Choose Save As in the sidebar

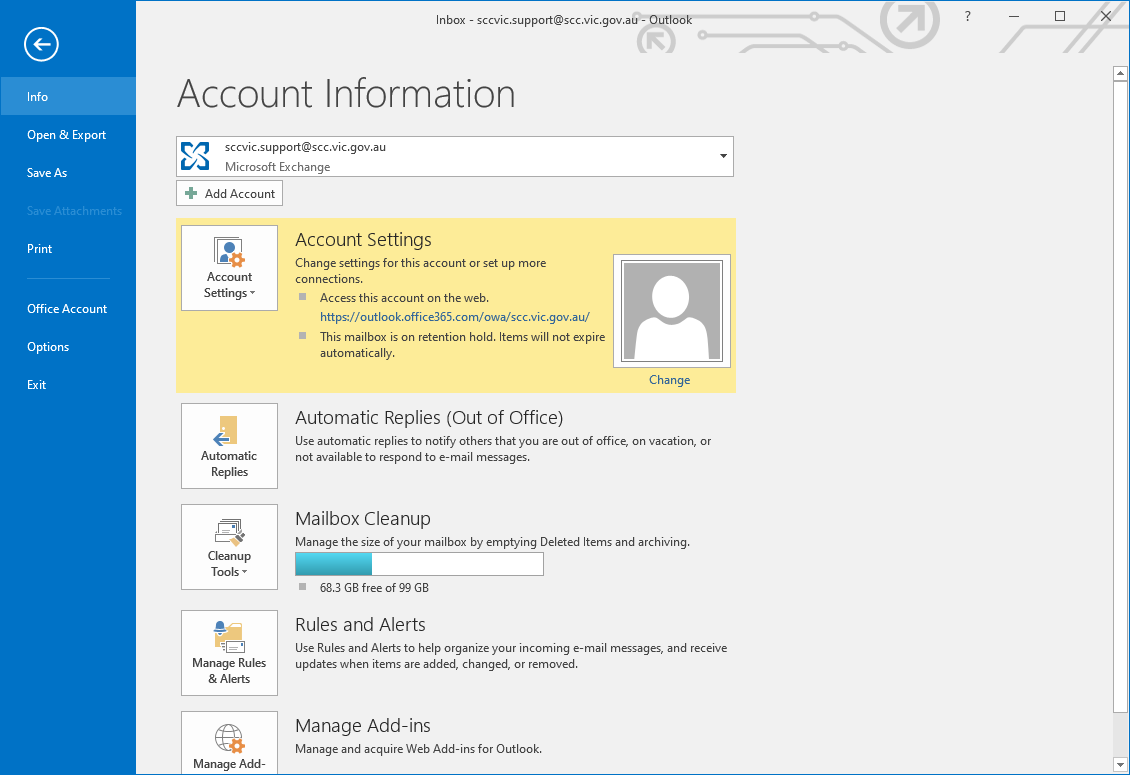click(47, 173)
